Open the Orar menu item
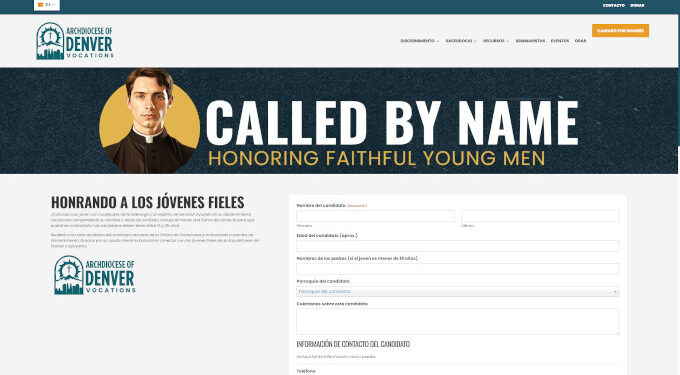The height and width of the screenshot is (375, 680). tap(580, 41)
